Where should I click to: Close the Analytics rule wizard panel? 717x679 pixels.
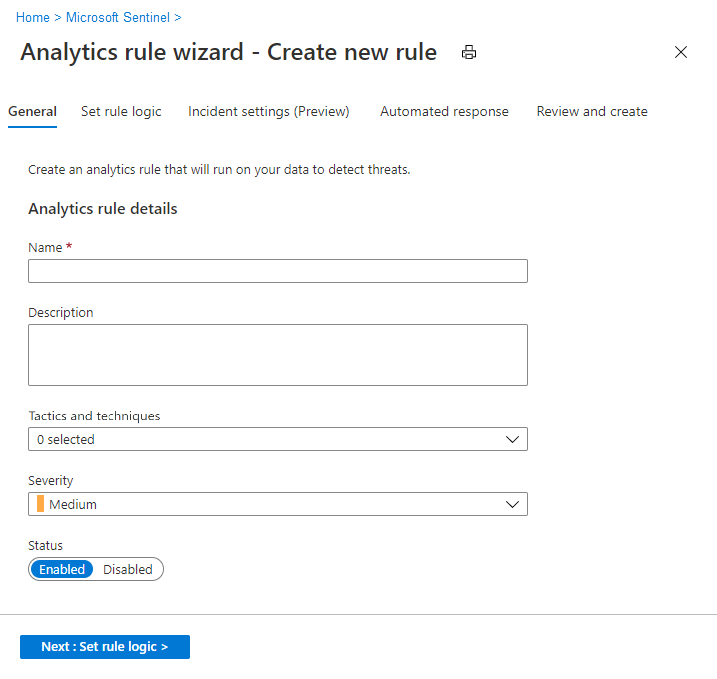(x=681, y=52)
